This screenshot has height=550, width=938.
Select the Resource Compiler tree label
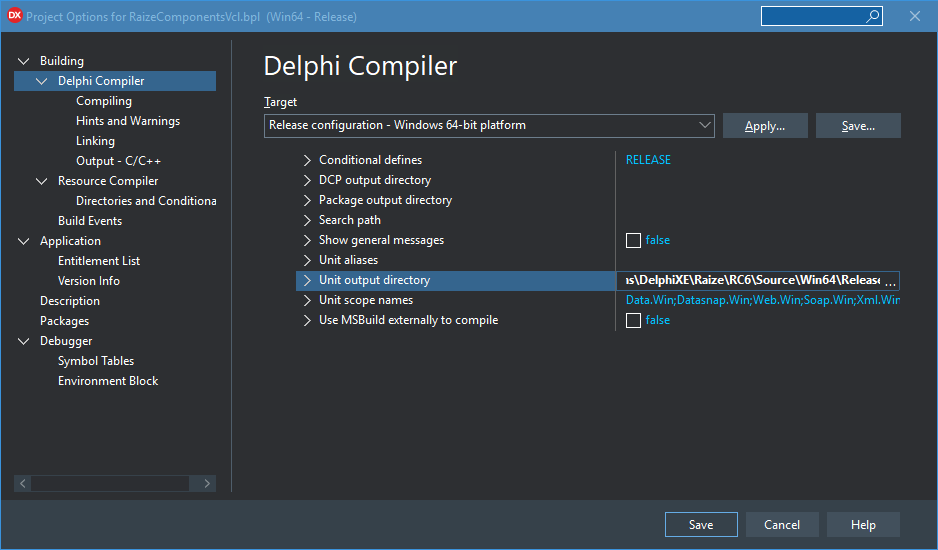(x=108, y=181)
